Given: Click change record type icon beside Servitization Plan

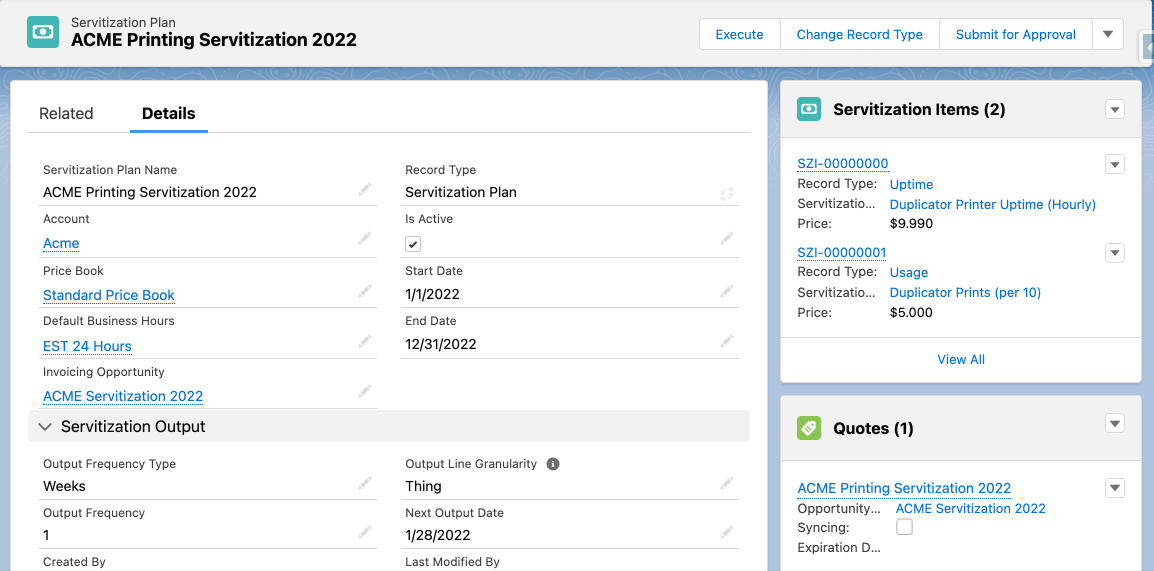Looking at the screenshot, I should (x=727, y=194).
